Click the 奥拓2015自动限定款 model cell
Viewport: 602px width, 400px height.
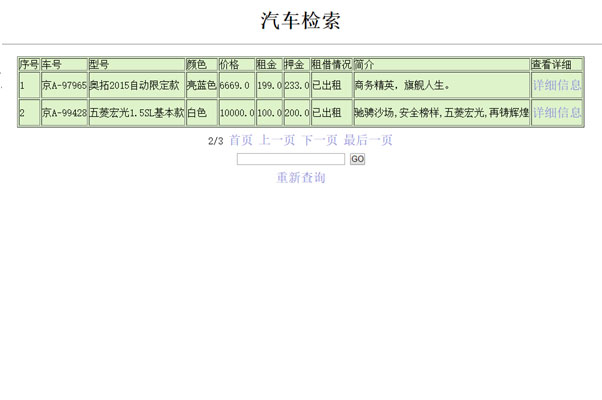click(x=135, y=85)
